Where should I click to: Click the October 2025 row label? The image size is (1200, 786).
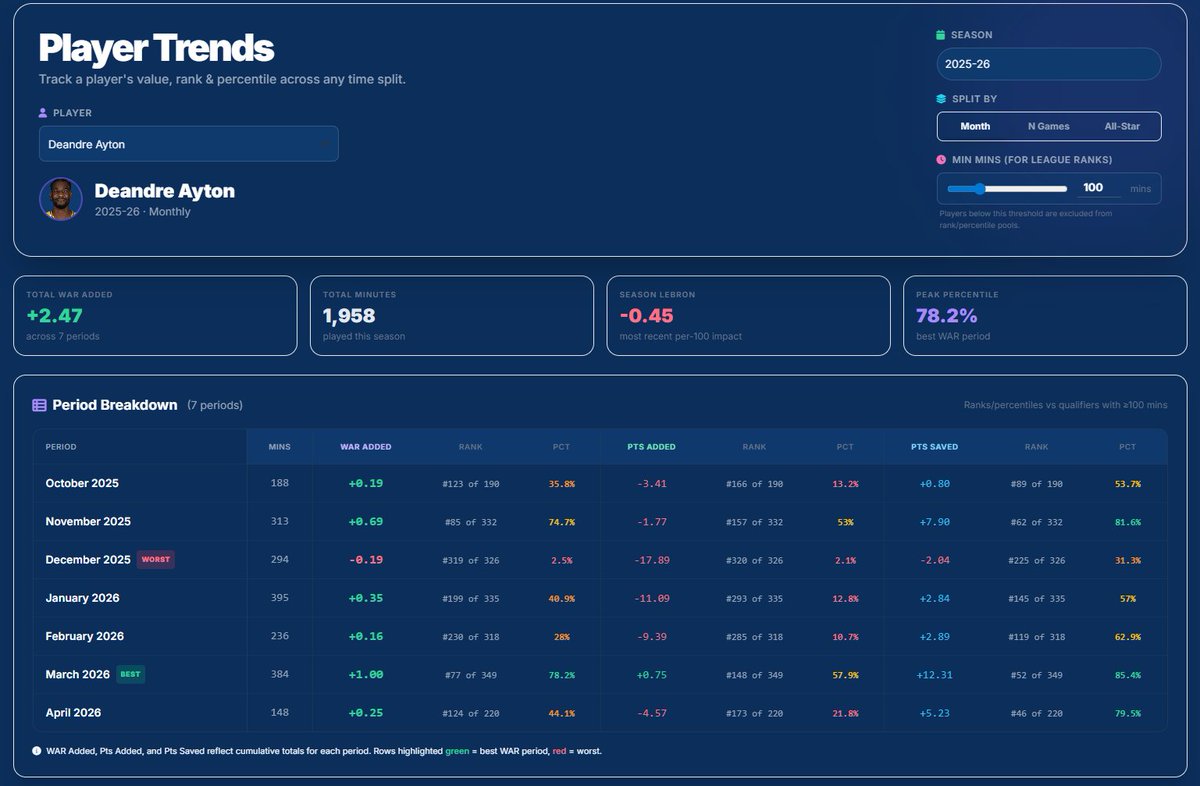click(82, 483)
